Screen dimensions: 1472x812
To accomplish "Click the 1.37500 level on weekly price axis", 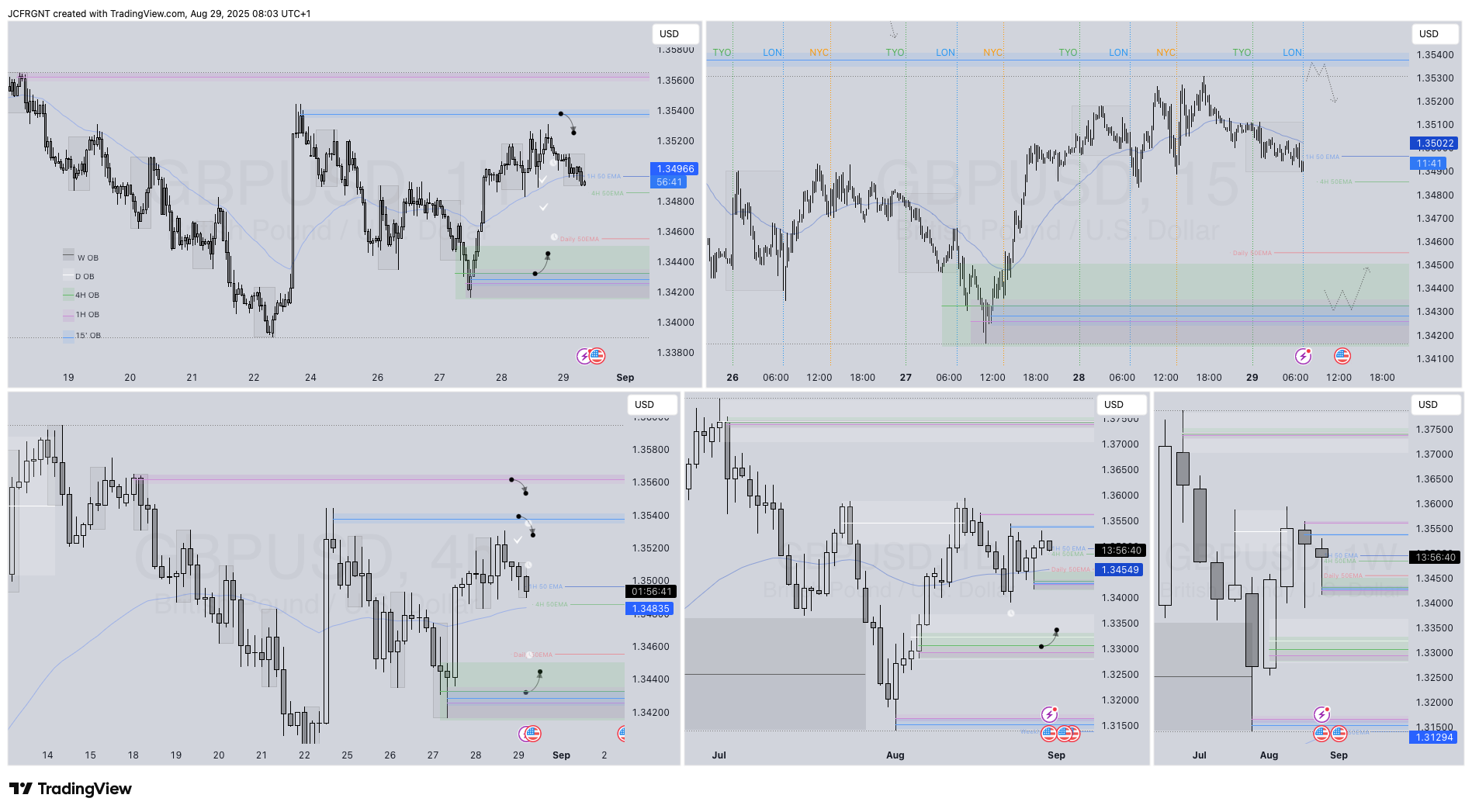I will coord(1434,430).
